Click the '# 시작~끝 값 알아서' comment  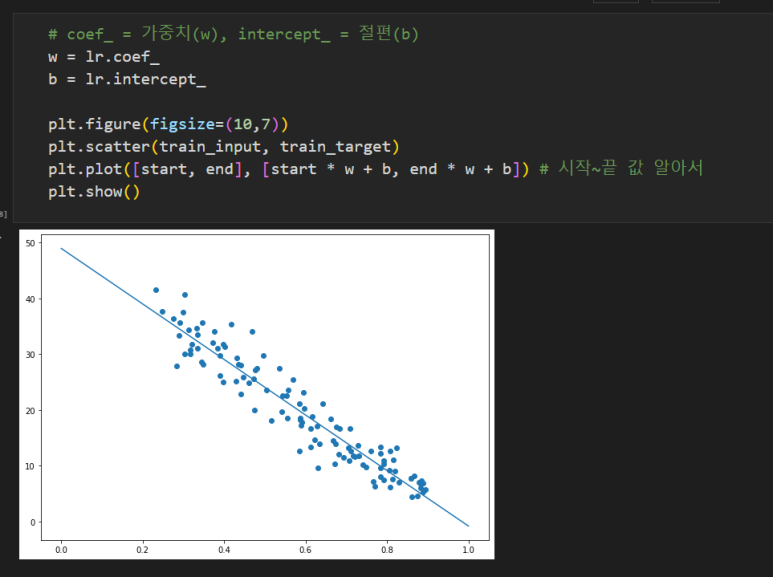621,168
